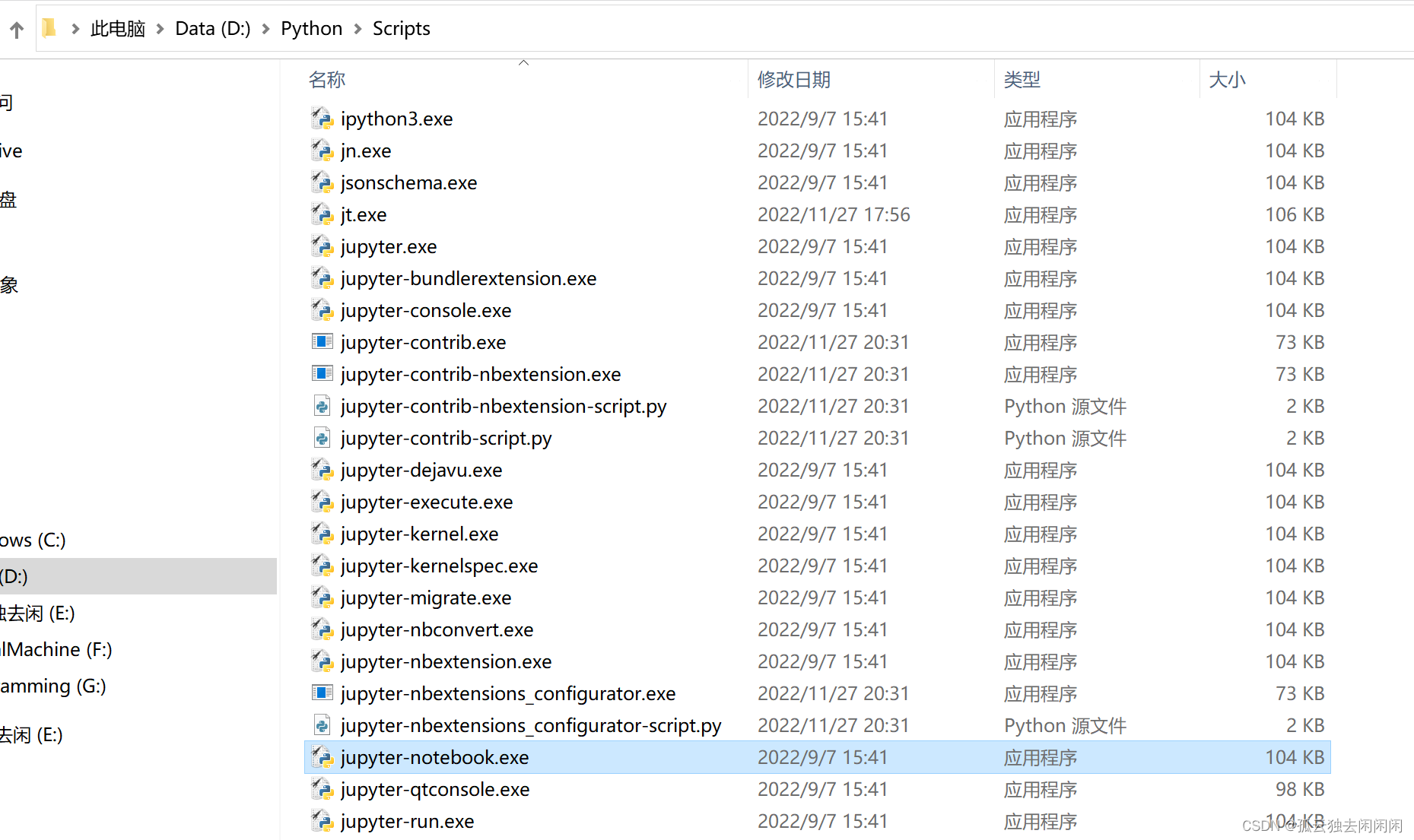Click the jupyter-nbextensions_configurator.exe icon
Viewport: 1414px width, 840px height.
pos(323,693)
